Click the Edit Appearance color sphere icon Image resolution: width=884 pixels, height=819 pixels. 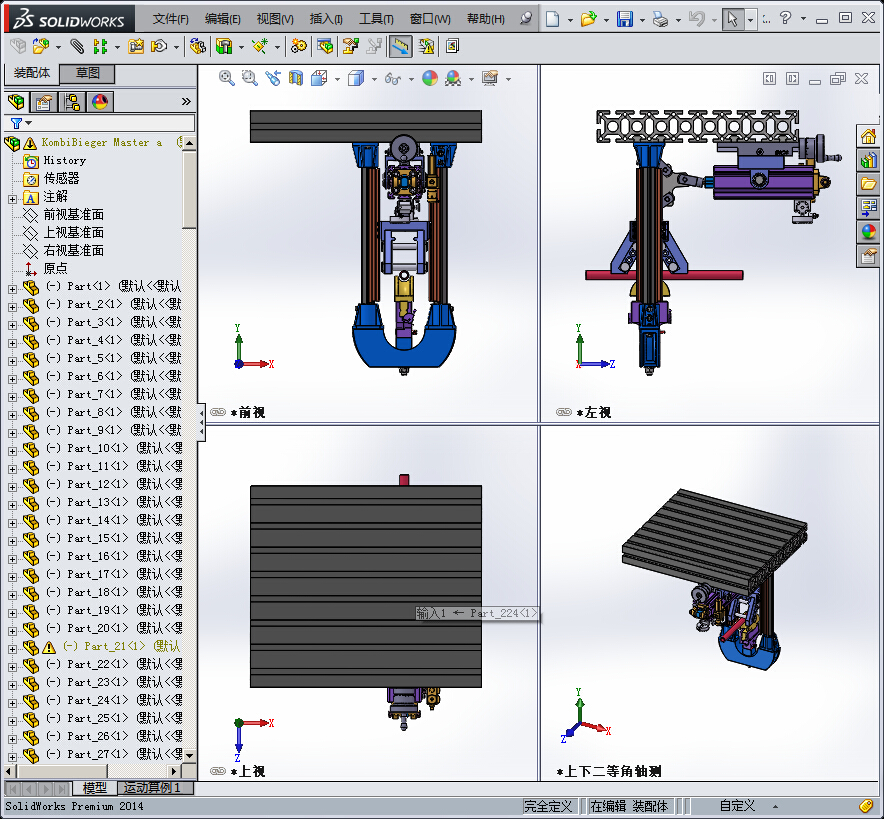click(430, 78)
